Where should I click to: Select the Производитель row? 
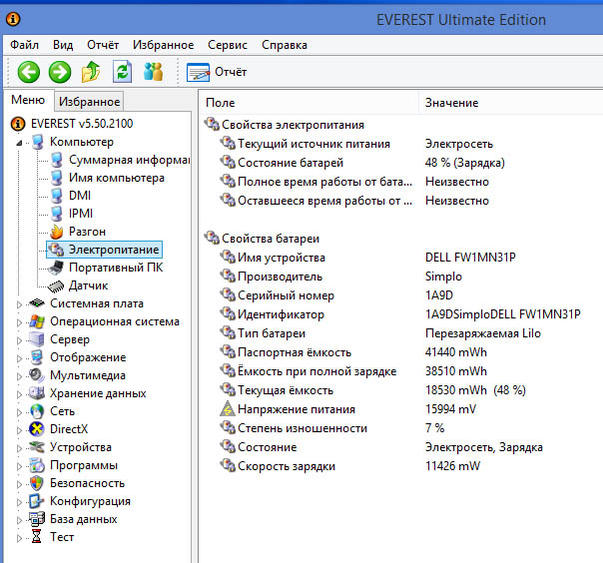pyautogui.click(x=400, y=276)
